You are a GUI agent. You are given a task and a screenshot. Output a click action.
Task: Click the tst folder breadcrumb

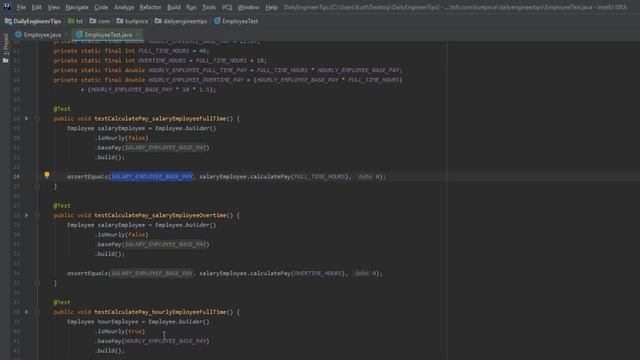(x=76, y=21)
